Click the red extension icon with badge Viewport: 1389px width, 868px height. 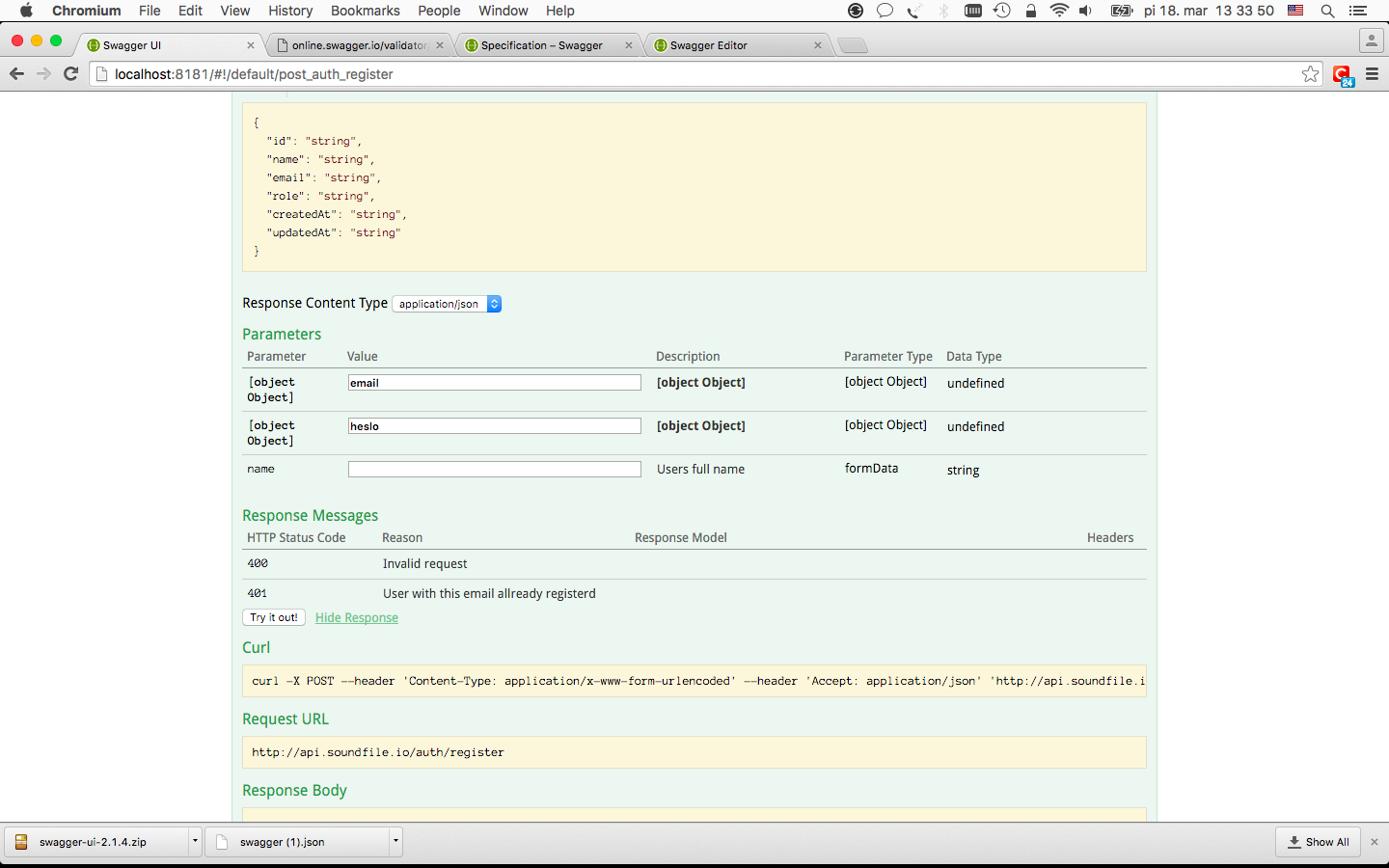click(x=1343, y=75)
